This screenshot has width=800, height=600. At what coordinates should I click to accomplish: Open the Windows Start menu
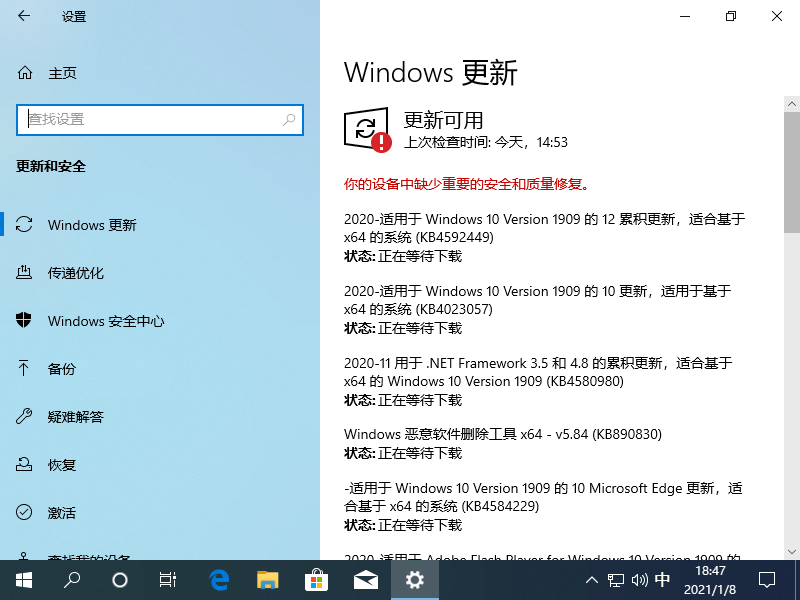click(x=23, y=579)
